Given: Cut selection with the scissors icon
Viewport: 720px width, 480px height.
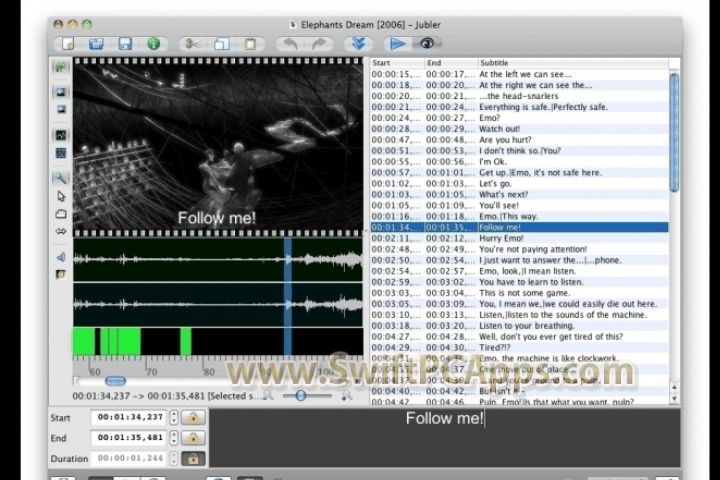Looking at the screenshot, I should (192, 44).
